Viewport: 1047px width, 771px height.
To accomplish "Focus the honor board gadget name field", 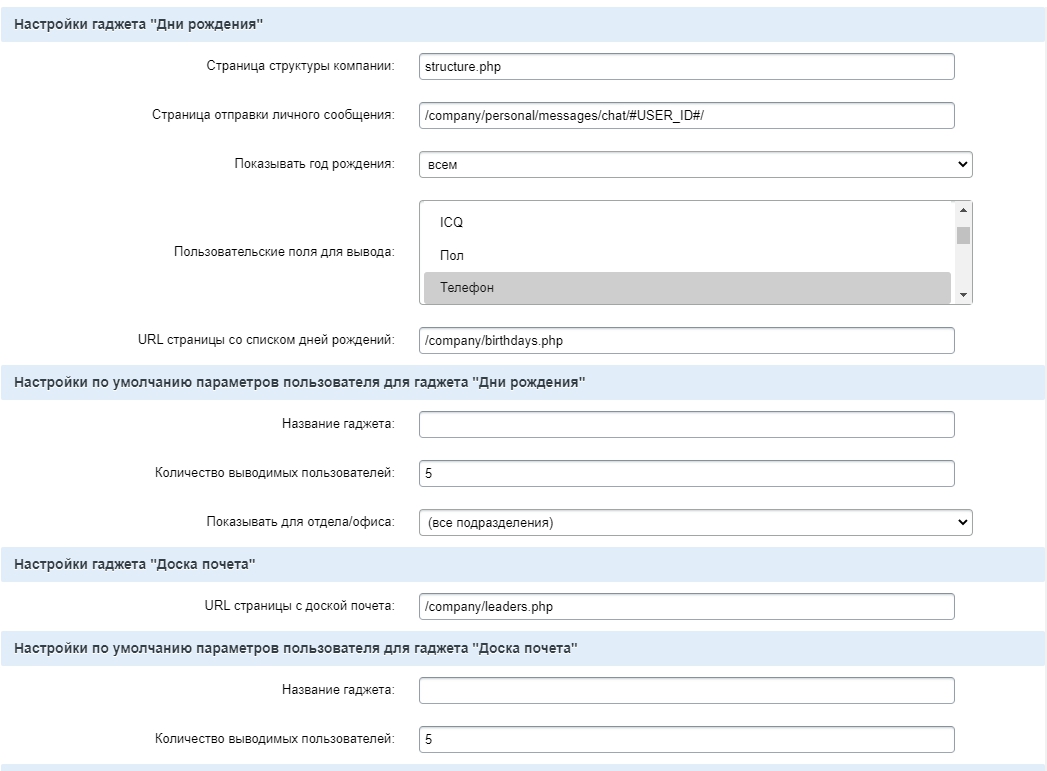I will 686,690.
